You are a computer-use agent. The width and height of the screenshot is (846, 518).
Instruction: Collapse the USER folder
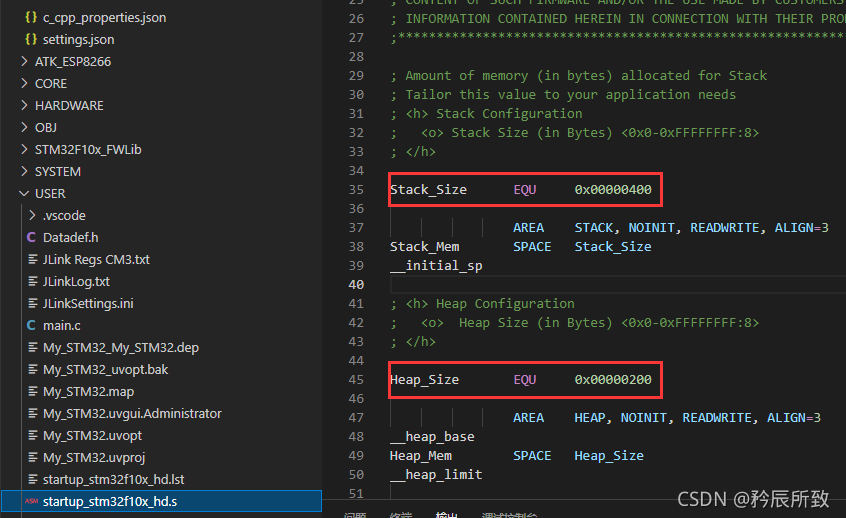[24, 193]
